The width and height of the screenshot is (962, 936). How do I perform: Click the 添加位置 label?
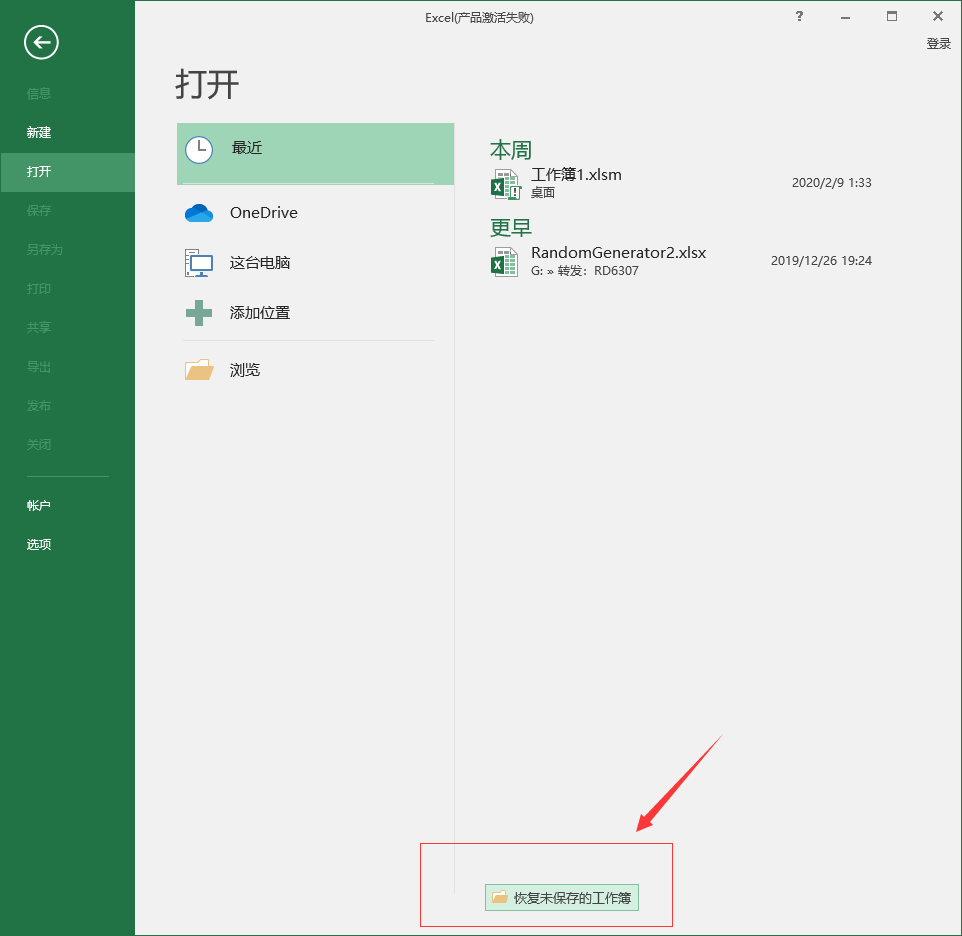point(260,313)
